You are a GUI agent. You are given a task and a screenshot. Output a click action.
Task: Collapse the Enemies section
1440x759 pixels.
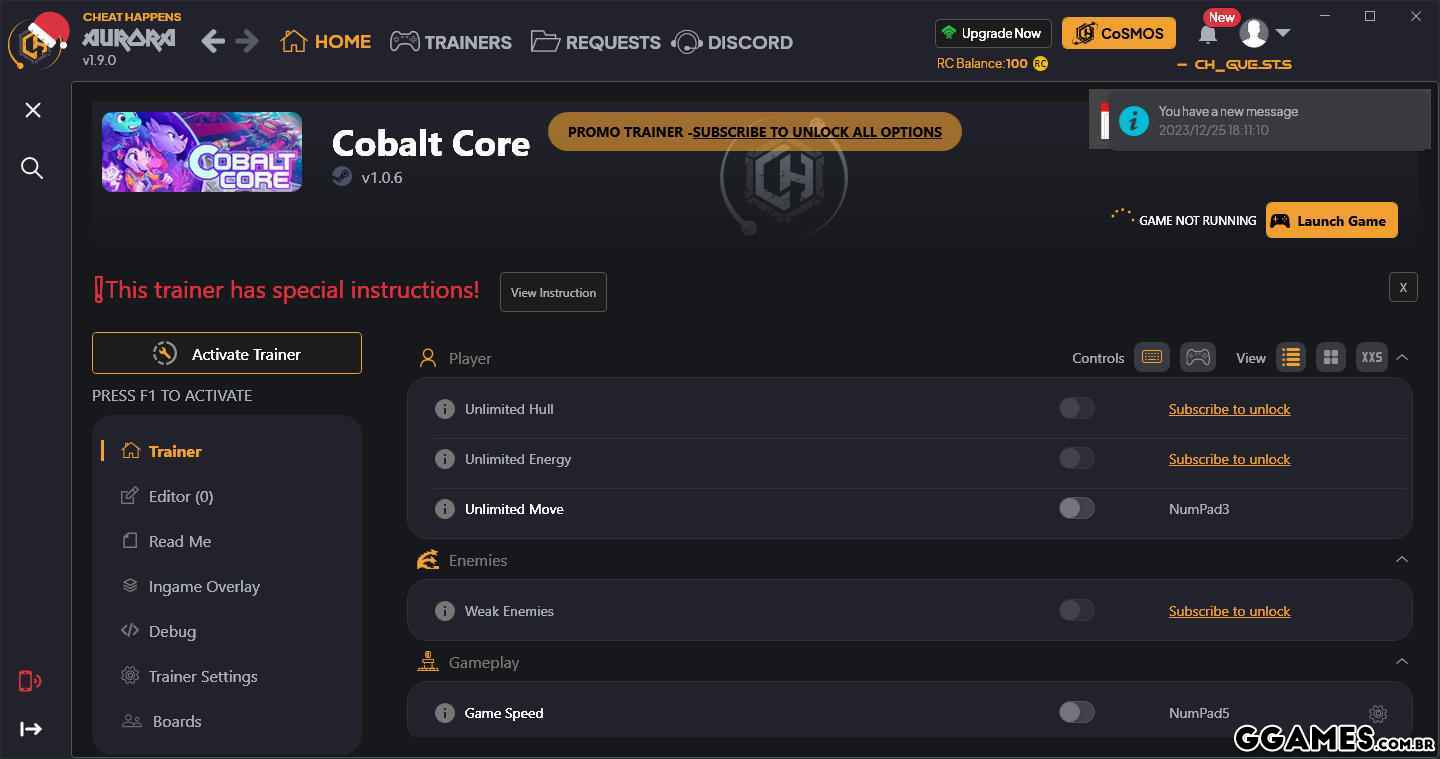click(x=1402, y=560)
